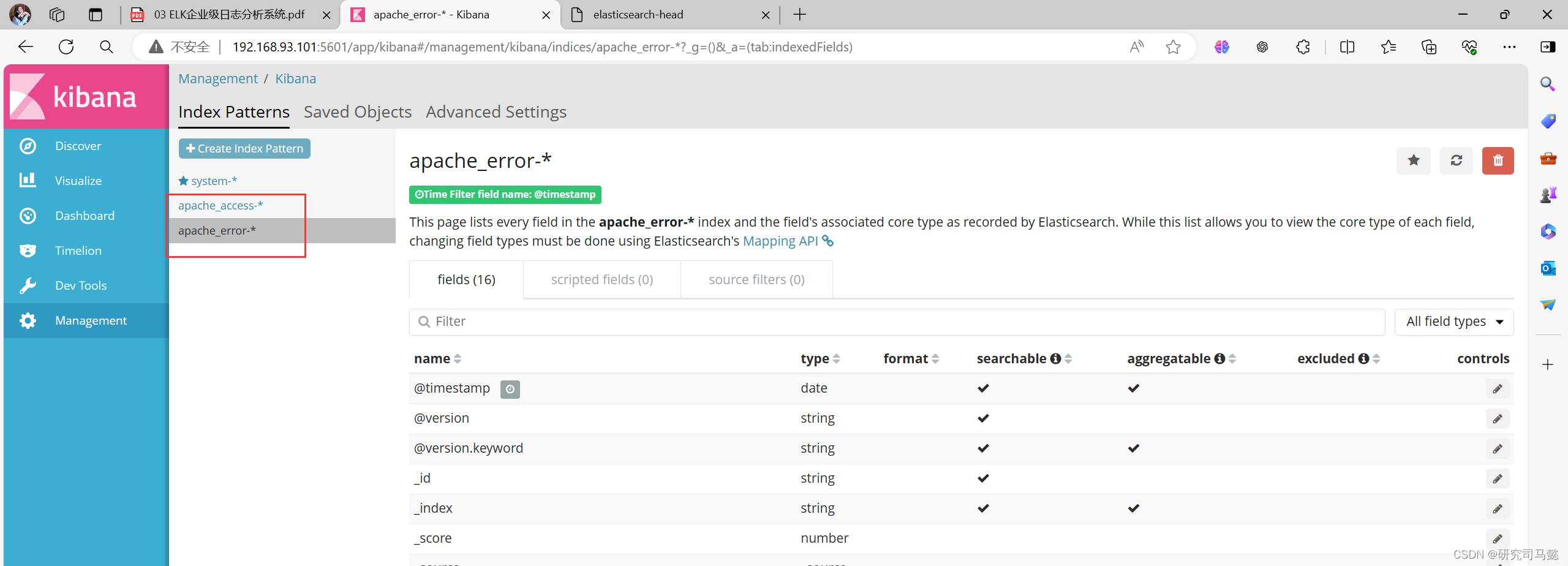Click into the fields Filter input
Image resolution: width=1568 pixels, height=566 pixels.
[x=897, y=322]
